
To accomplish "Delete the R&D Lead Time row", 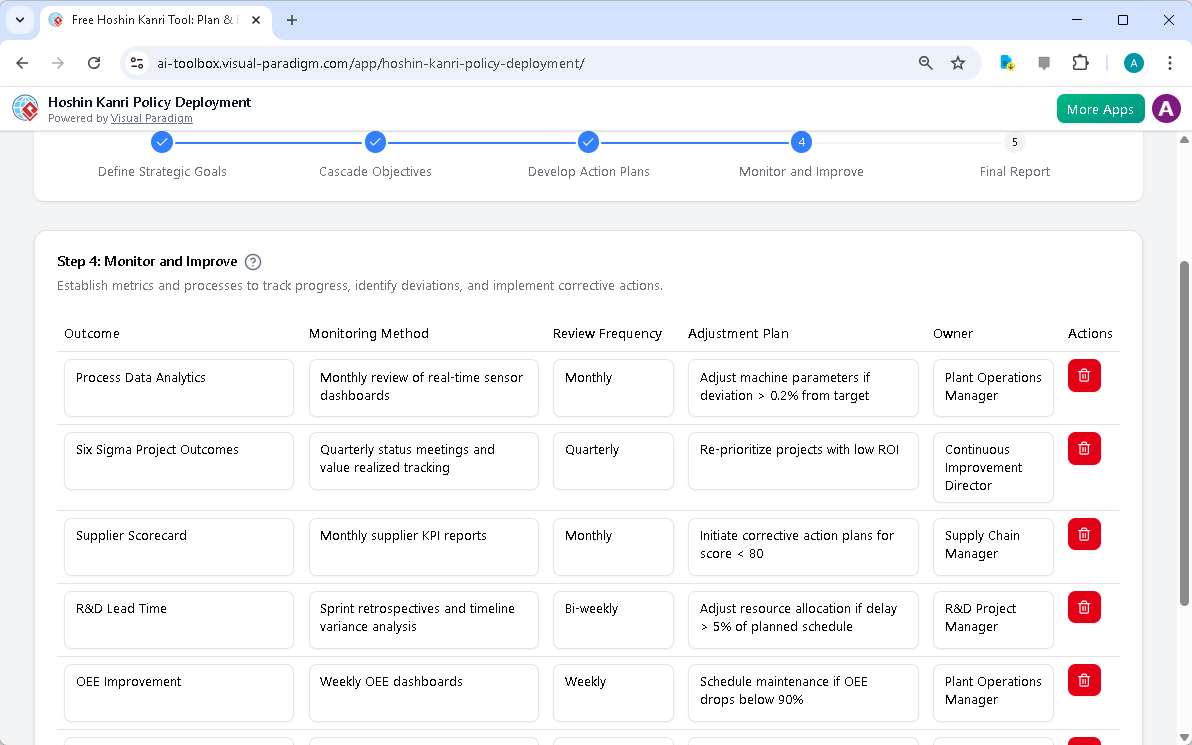I will click(1084, 607).
